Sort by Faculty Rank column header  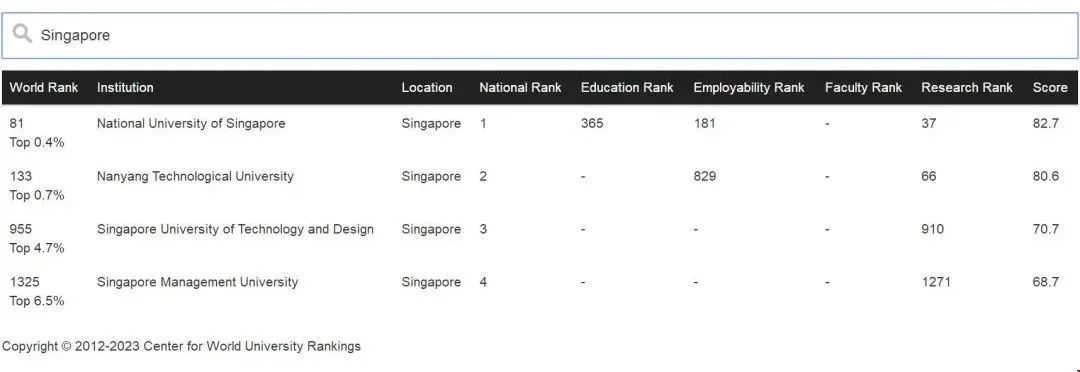pyautogui.click(x=863, y=87)
